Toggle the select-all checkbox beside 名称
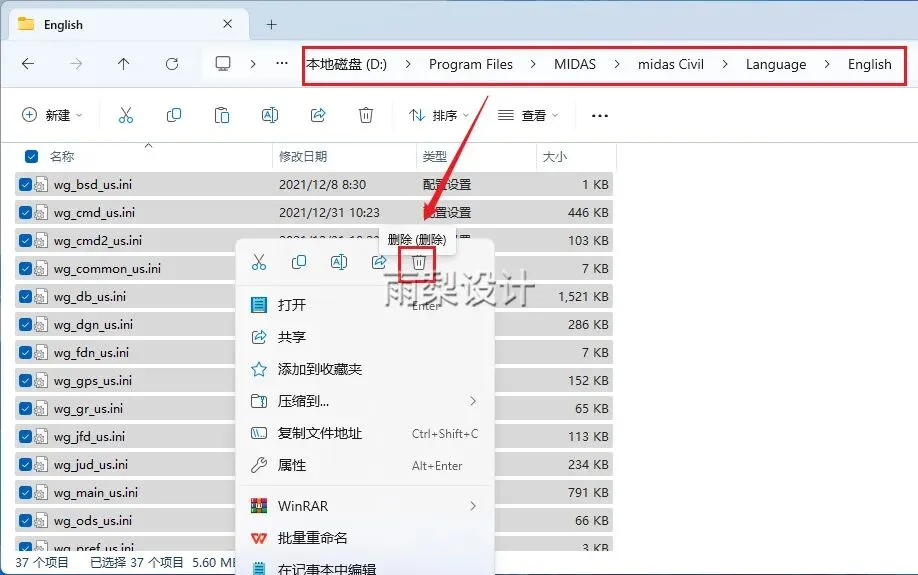The height and width of the screenshot is (575, 918). click(x=32, y=156)
